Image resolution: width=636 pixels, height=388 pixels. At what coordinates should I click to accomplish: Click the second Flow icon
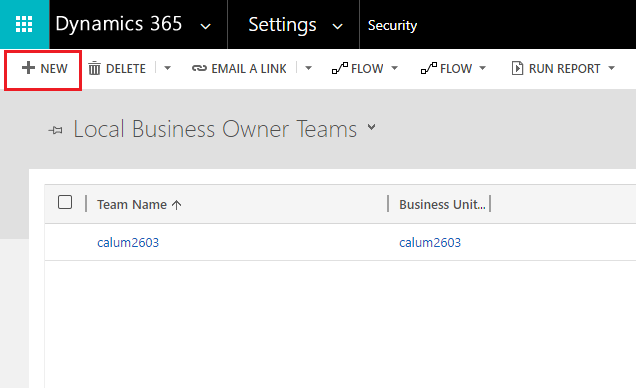point(429,68)
